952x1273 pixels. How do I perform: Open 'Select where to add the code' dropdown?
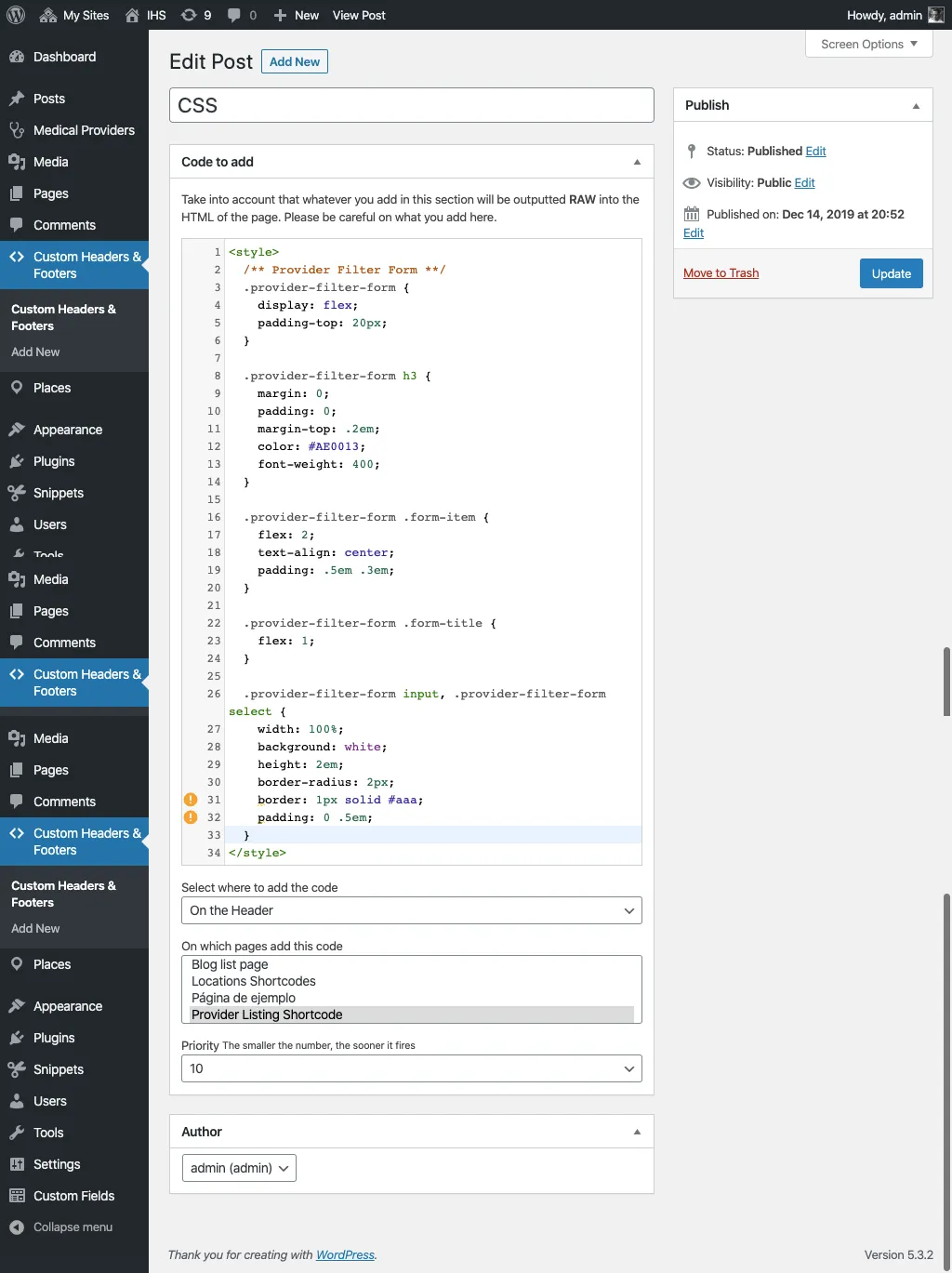coord(412,910)
